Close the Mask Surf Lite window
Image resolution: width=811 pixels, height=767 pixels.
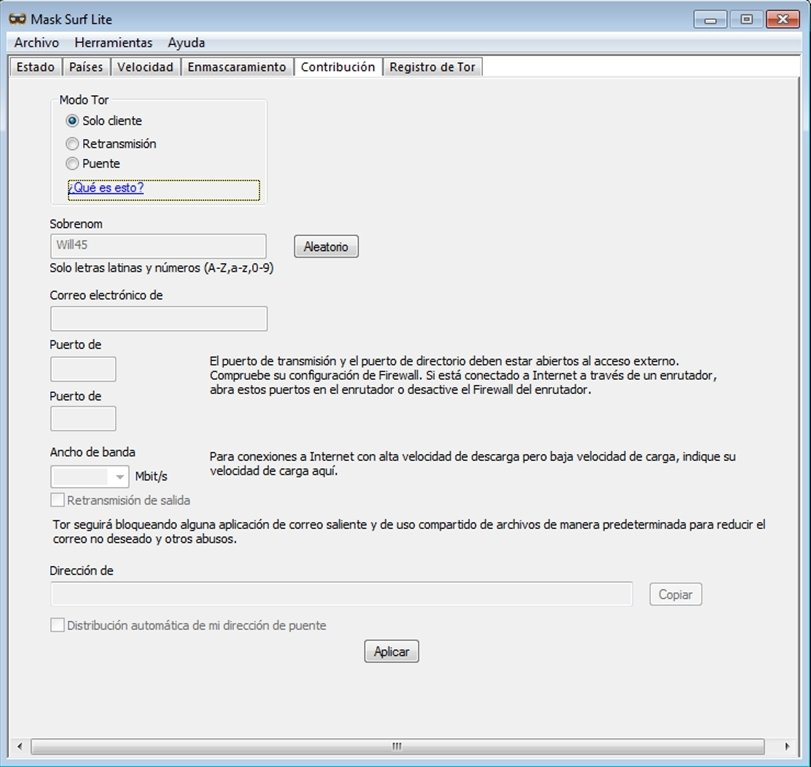783,20
